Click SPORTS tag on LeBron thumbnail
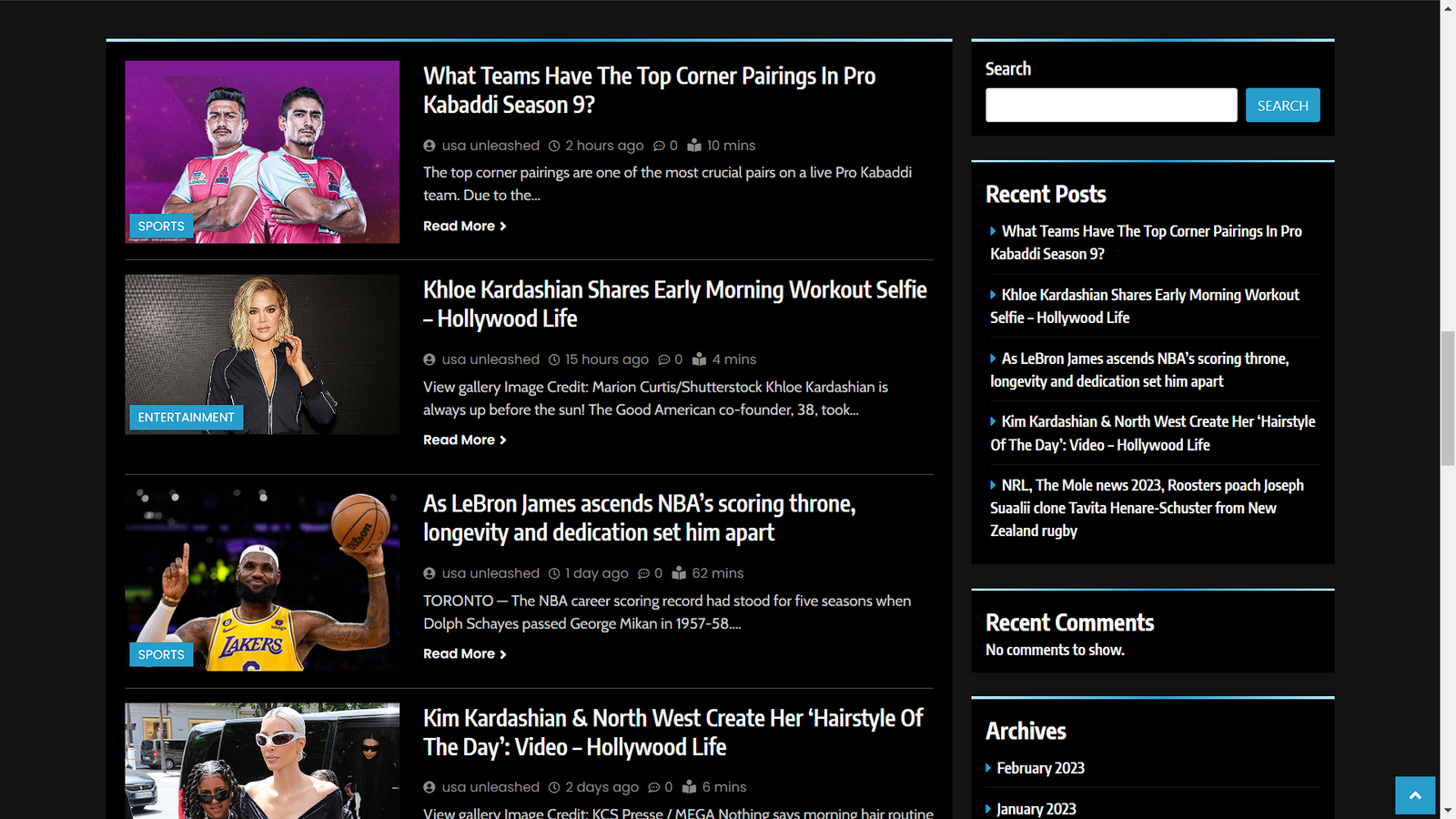Screen dimensions: 1456x819 pyautogui.click(x=161, y=654)
